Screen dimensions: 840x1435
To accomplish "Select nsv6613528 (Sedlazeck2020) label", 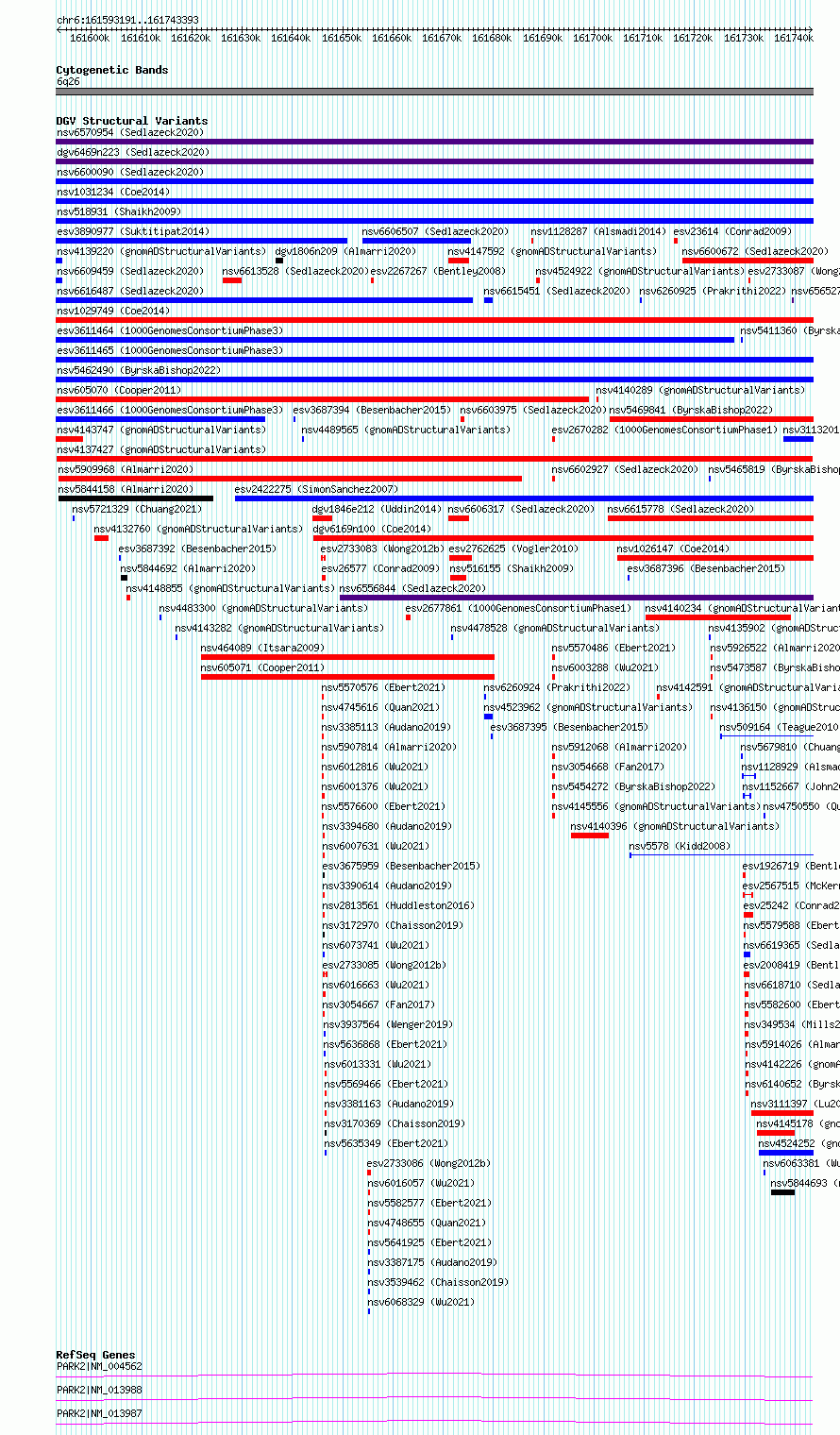I will [294, 271].
